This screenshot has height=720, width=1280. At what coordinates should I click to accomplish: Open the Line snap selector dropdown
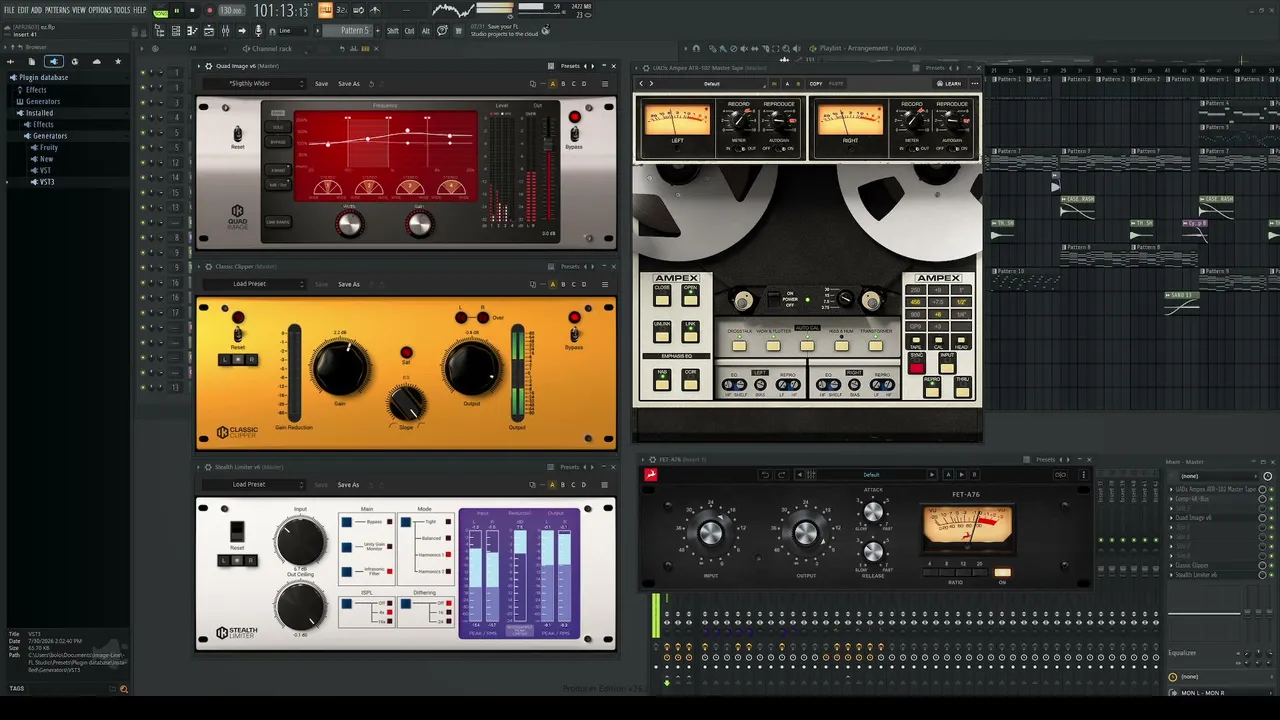tap(293, 31)
